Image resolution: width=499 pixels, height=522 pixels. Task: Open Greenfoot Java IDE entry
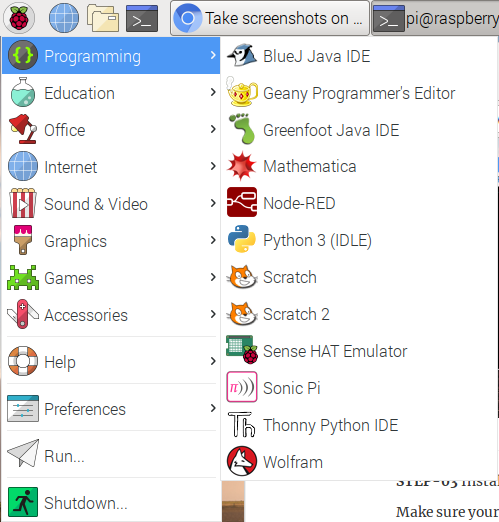359,129
